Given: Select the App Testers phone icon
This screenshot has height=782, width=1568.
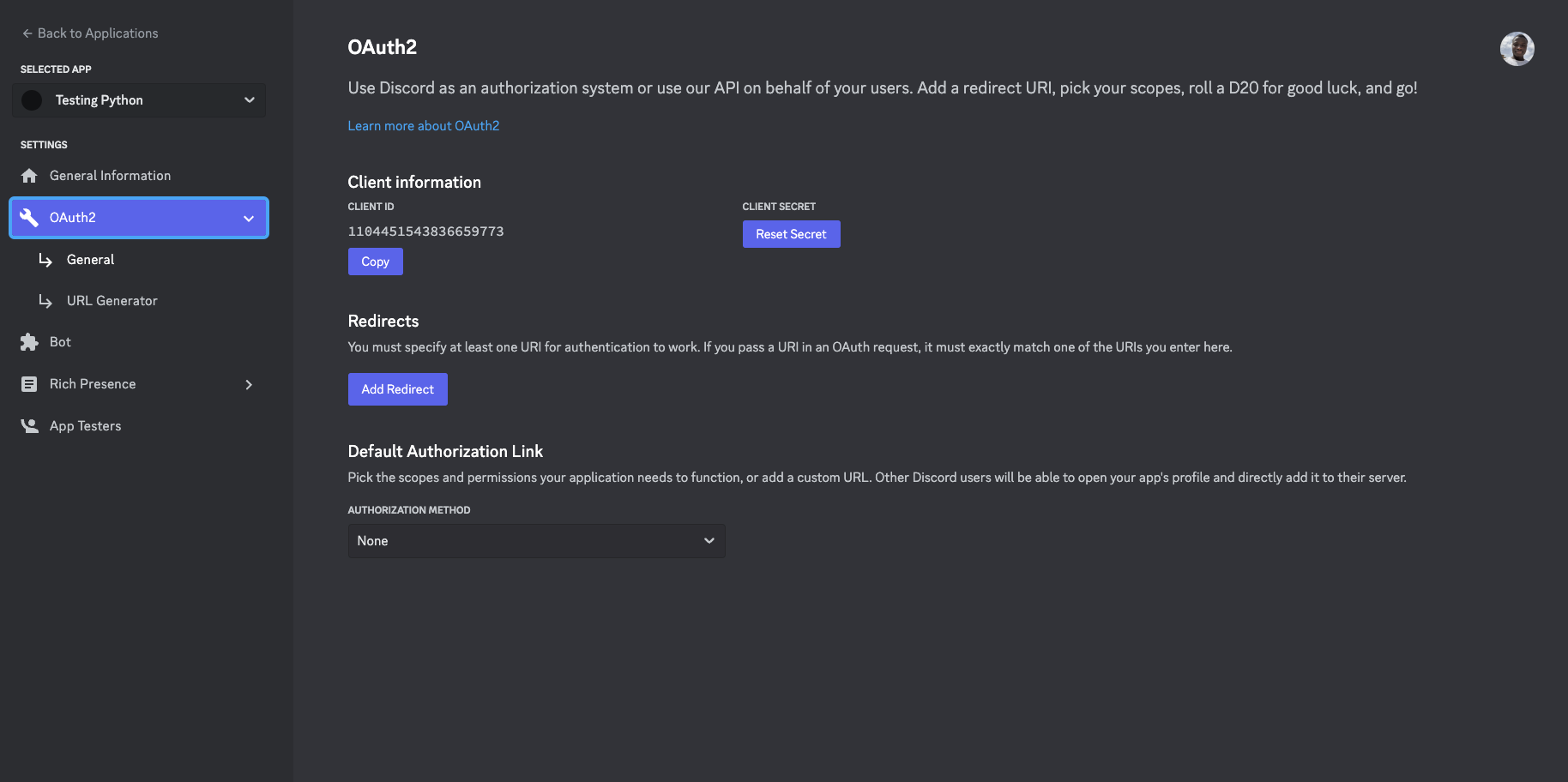Looking at the screenshot, I should coord(29,425).
